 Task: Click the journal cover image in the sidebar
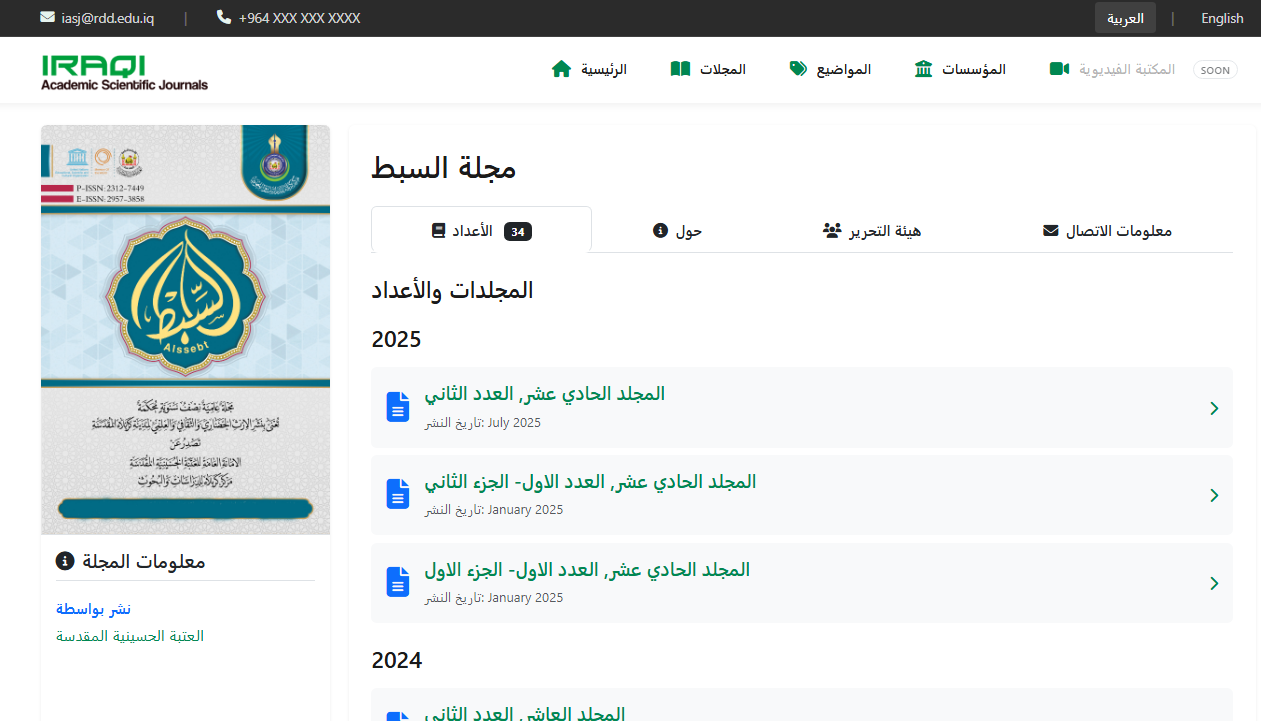tap(184, 328)
